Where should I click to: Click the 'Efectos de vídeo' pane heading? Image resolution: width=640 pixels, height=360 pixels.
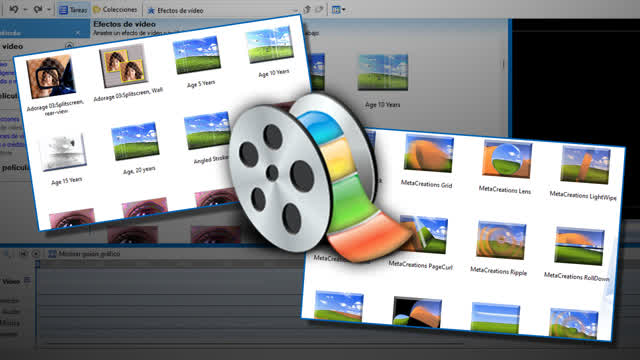[124, 24]
